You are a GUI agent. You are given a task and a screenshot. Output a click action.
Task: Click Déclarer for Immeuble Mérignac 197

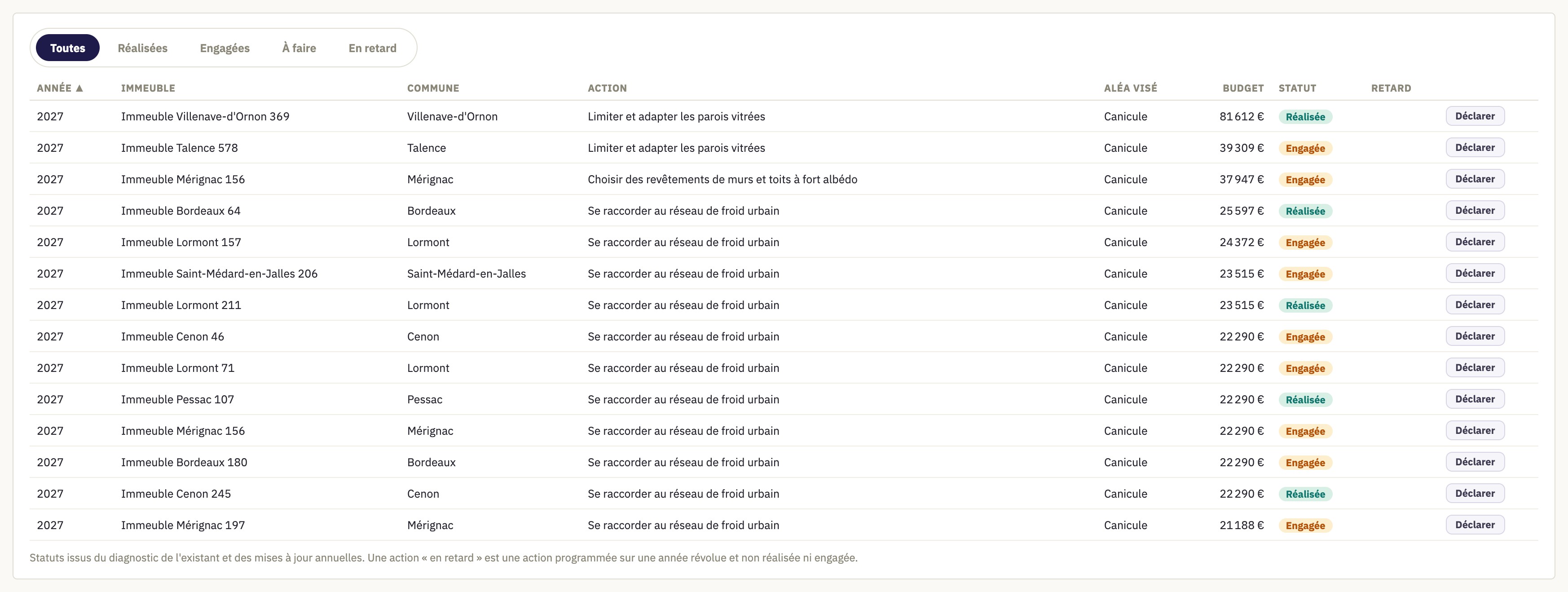(1475, 525)
